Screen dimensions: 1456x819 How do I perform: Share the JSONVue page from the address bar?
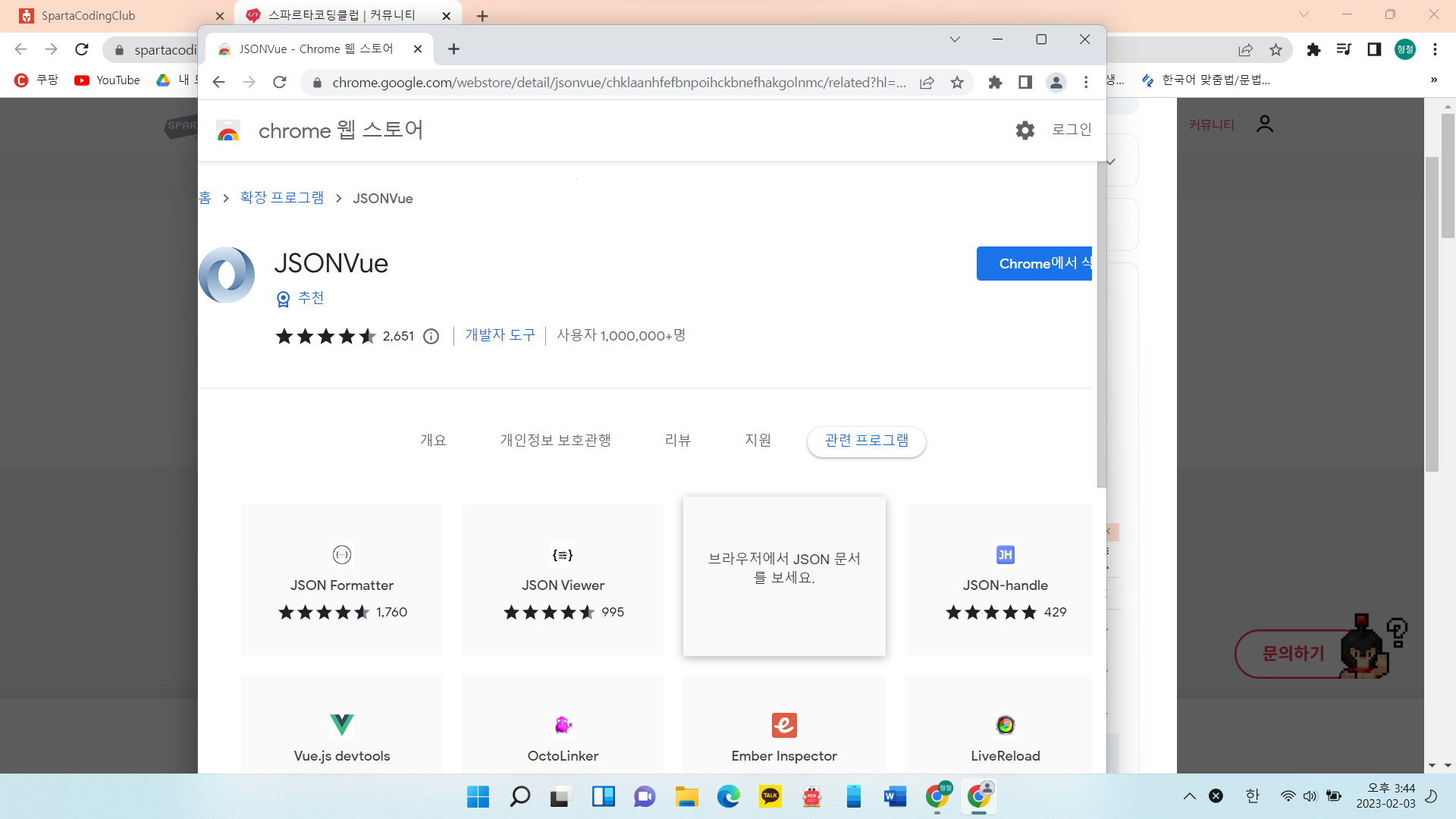click(x=927, y=83)
